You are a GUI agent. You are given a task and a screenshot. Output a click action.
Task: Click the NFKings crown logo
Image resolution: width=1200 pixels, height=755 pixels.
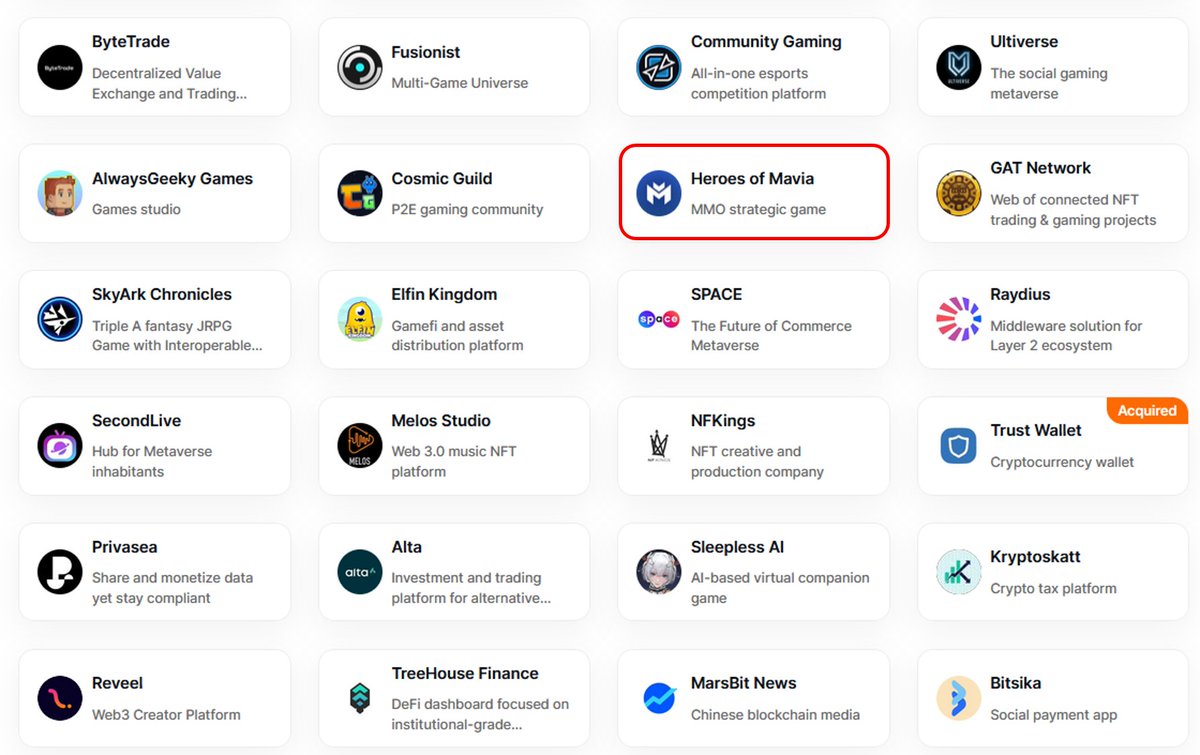(659, 445)
